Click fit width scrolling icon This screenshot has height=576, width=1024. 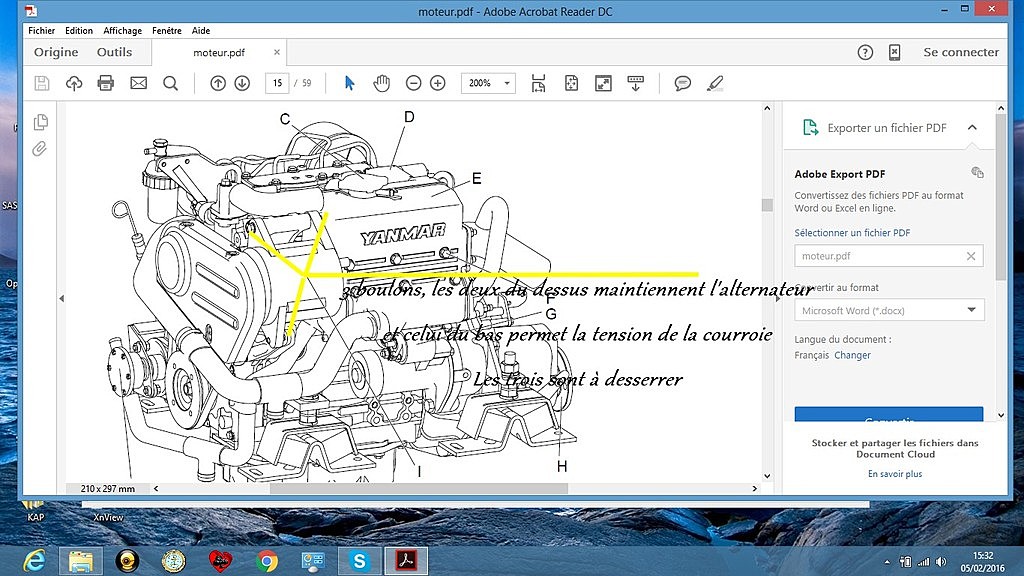(x=538, y=83)
